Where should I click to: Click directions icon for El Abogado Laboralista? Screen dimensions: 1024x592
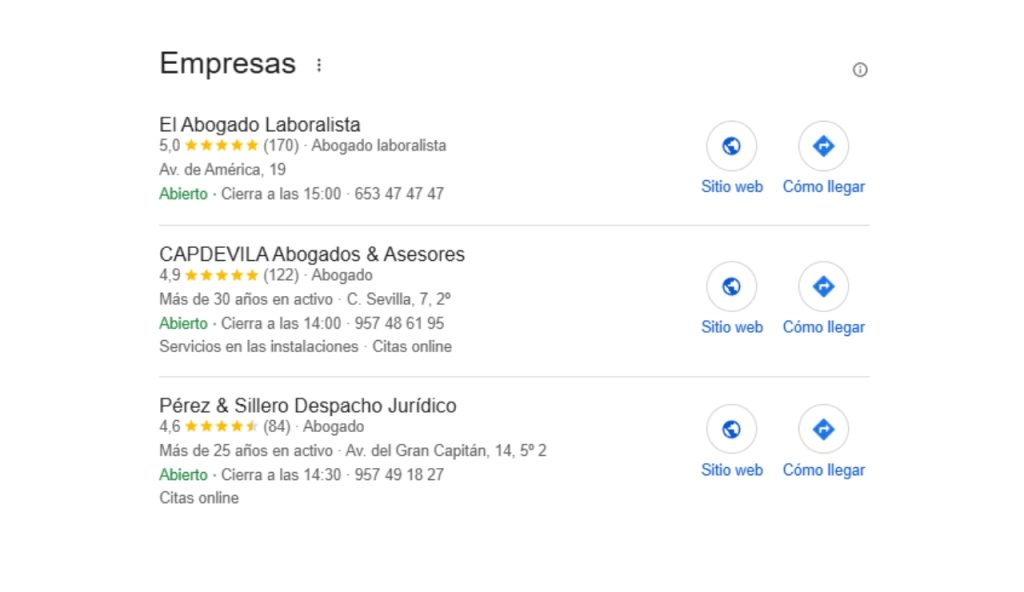[x=823, y=147]
